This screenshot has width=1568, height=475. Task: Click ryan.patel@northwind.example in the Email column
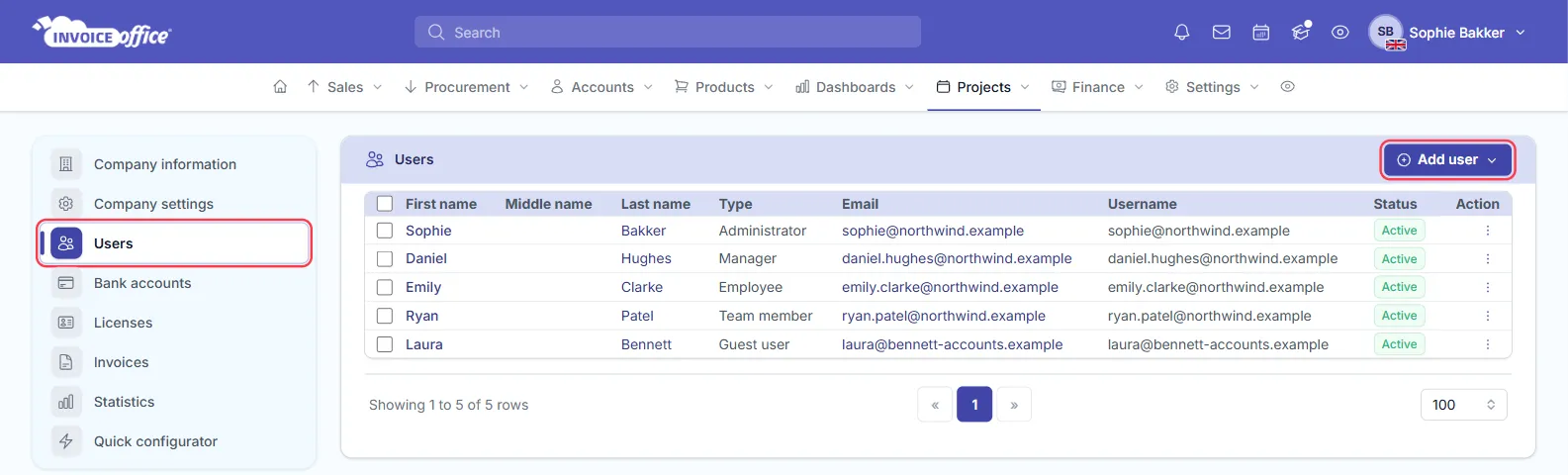pyautogui.click(x=944, y=316)
